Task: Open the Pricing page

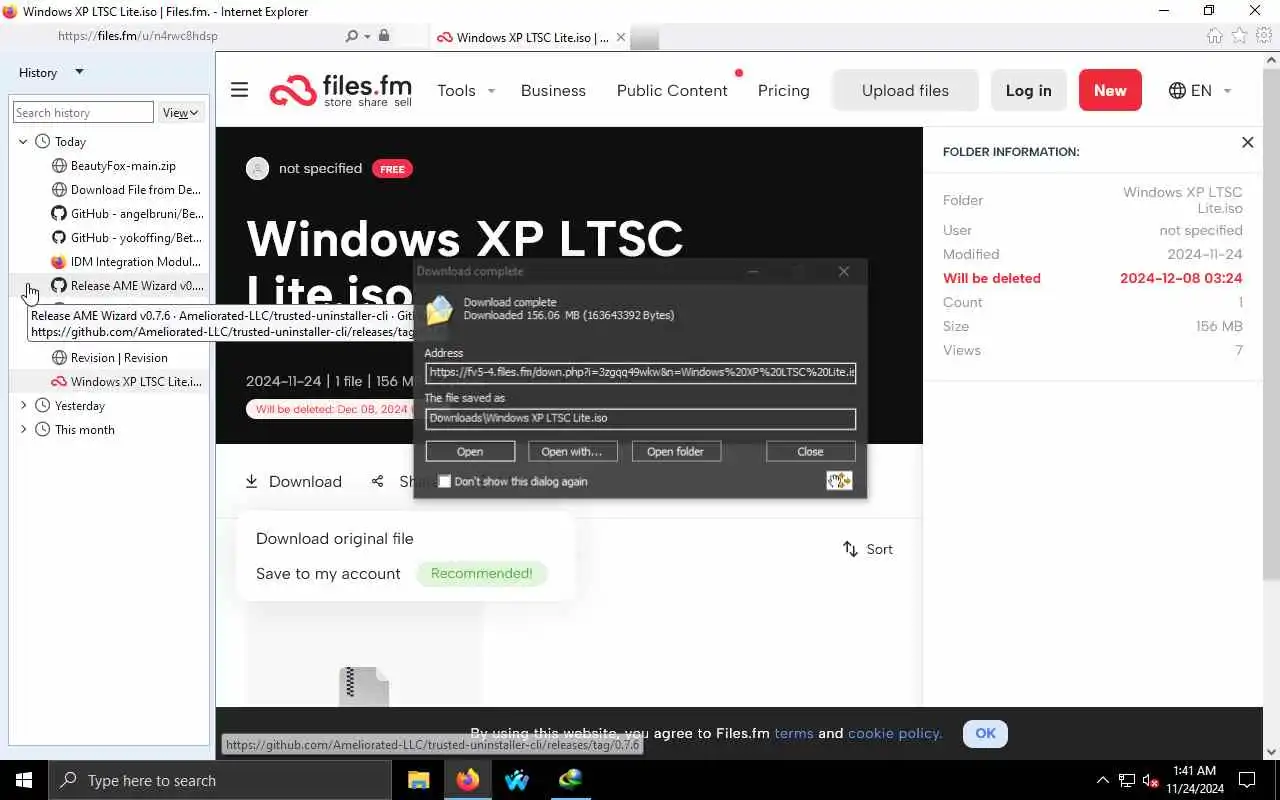Action: tap(783, 90)
